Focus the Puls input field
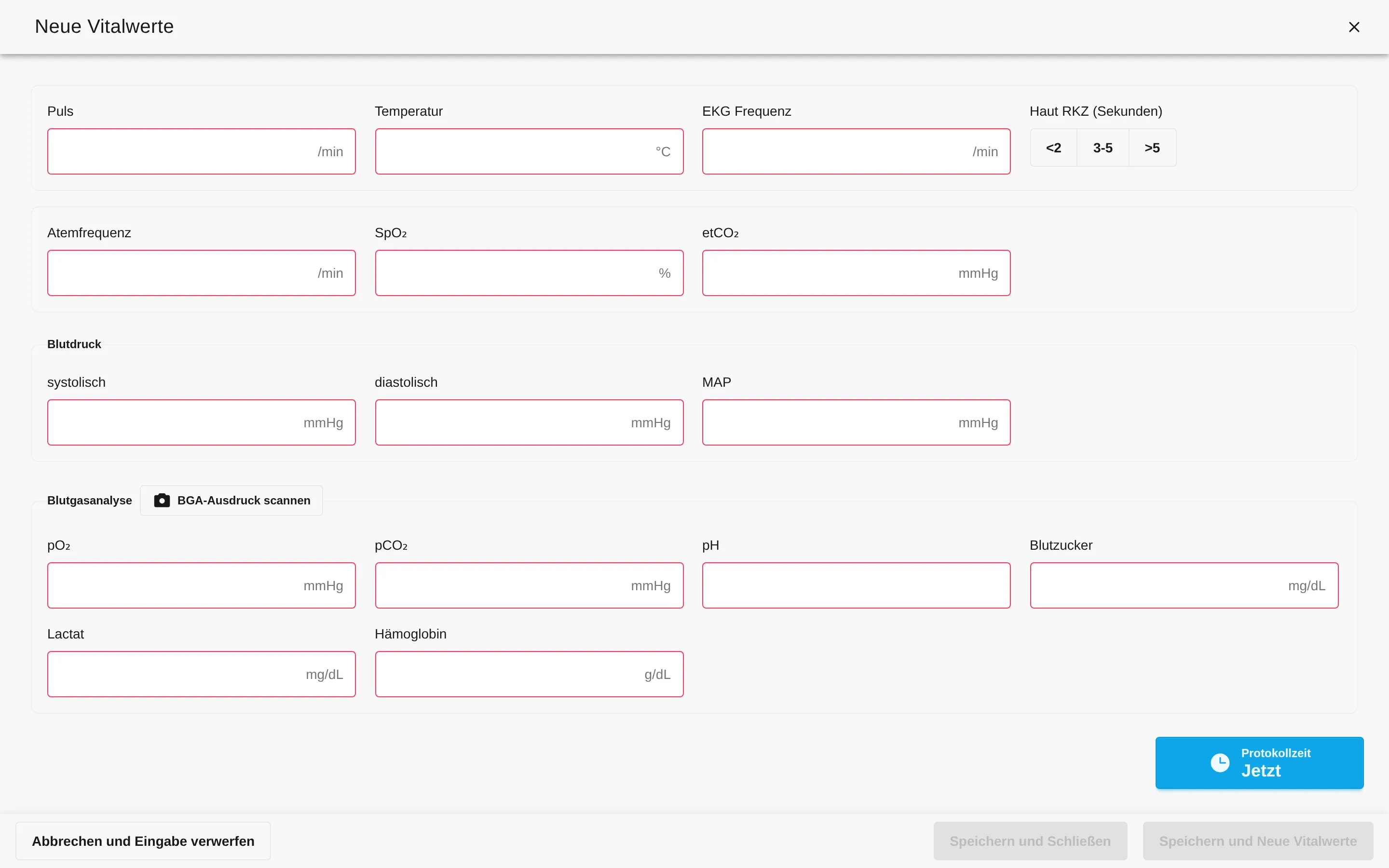The image size is (1389, 868). click(202, 151)
